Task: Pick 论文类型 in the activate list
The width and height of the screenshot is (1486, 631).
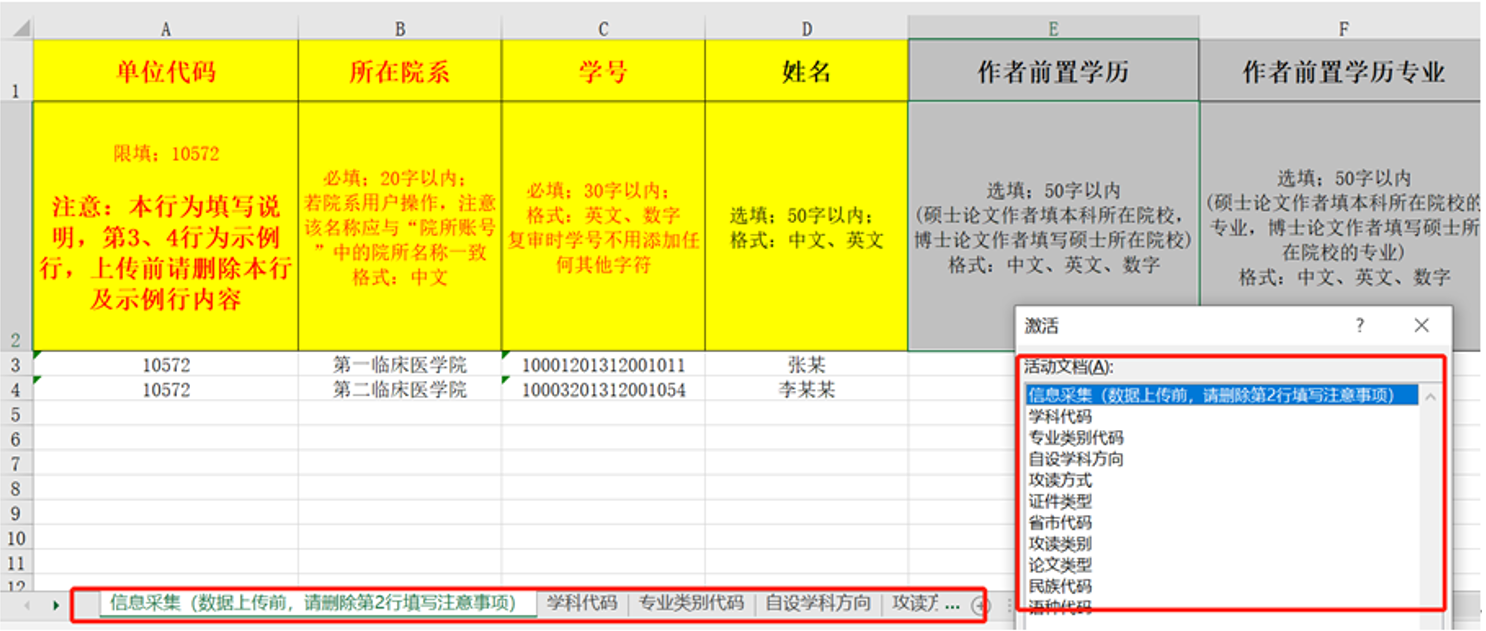Action: click(1060, 565)
